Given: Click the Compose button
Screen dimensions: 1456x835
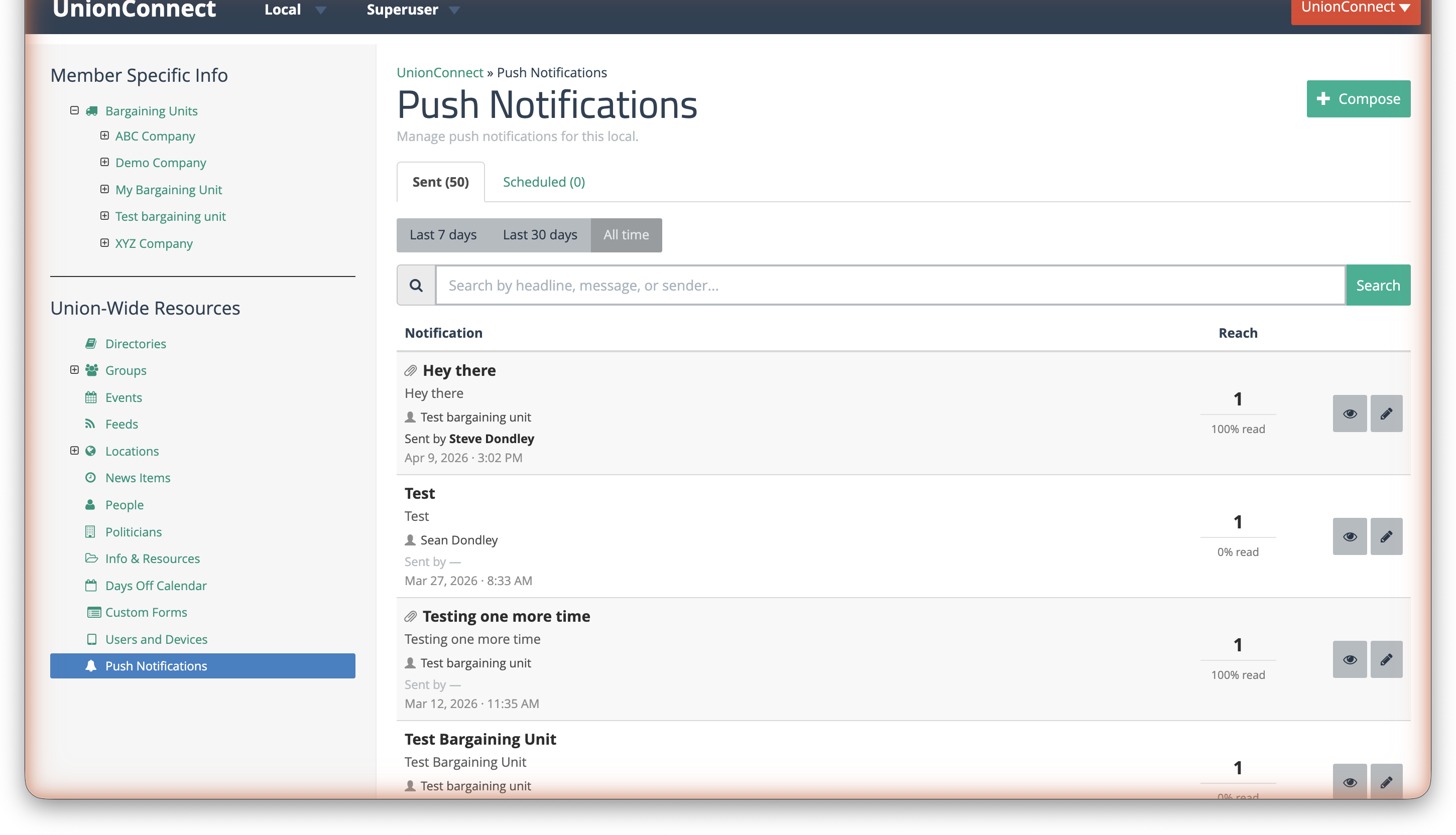Looking at the screenshot, I should (x=1358, y=99).
